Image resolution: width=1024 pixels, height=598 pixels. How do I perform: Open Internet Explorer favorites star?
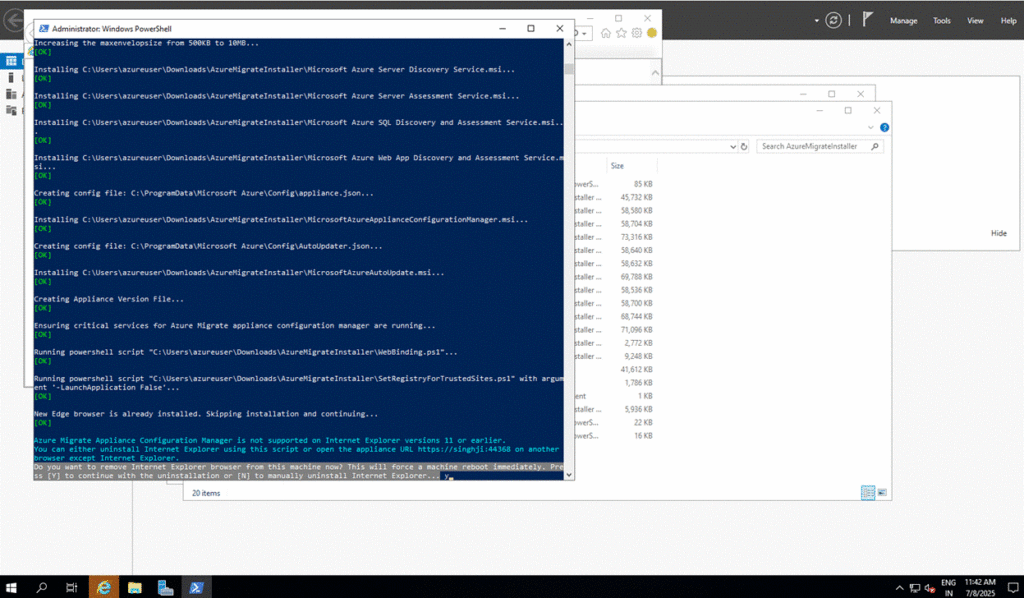tap(621, 33)
